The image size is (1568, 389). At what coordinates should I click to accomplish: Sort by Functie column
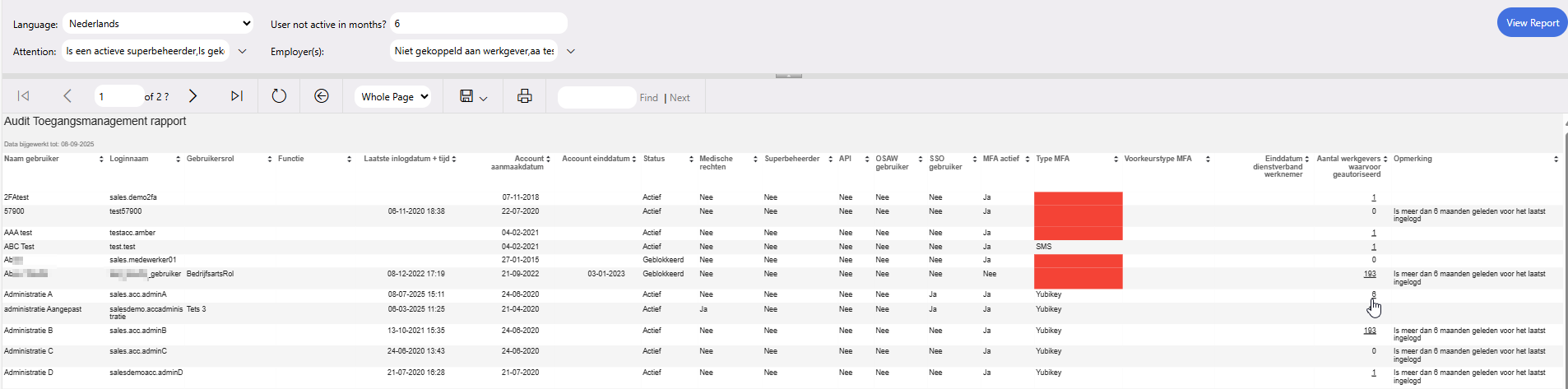(x=350, y=159)
